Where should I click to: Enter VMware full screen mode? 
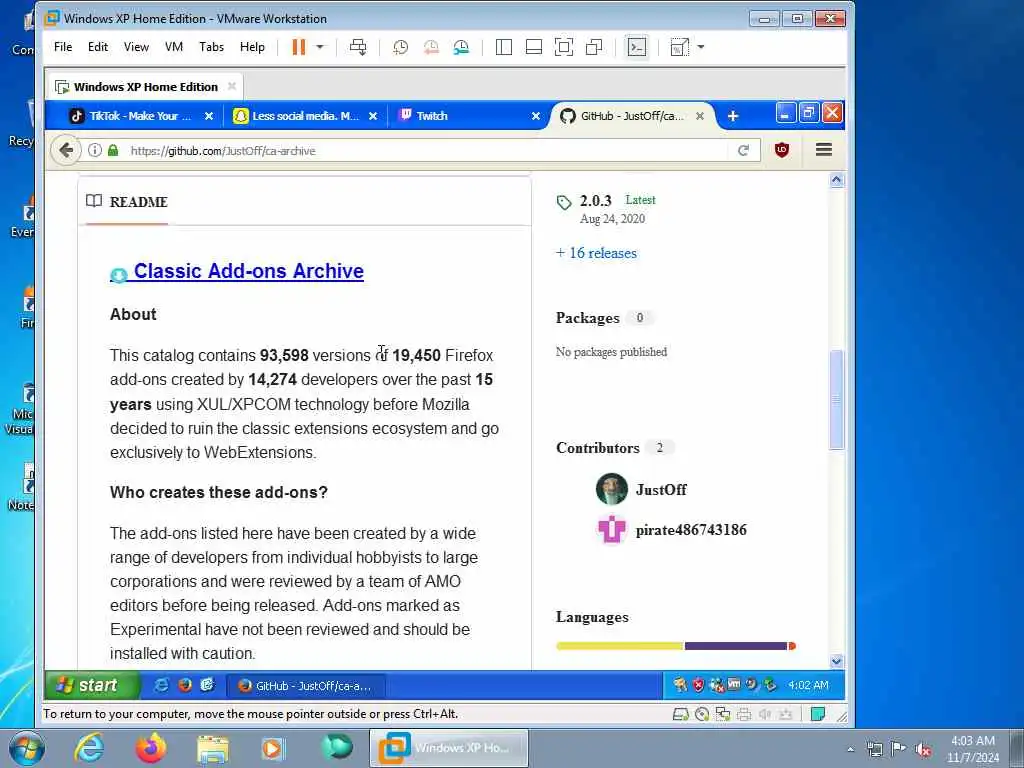point(564,47)
